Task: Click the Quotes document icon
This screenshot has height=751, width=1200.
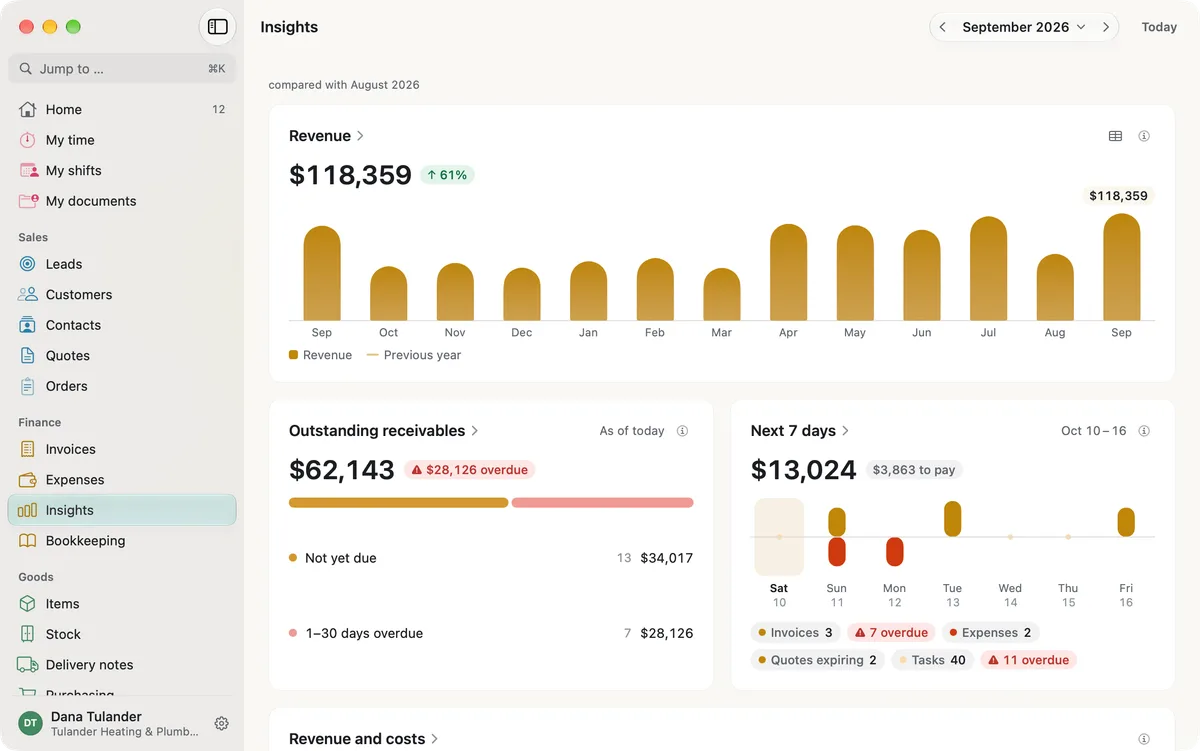Action: [x=28, y=355]
